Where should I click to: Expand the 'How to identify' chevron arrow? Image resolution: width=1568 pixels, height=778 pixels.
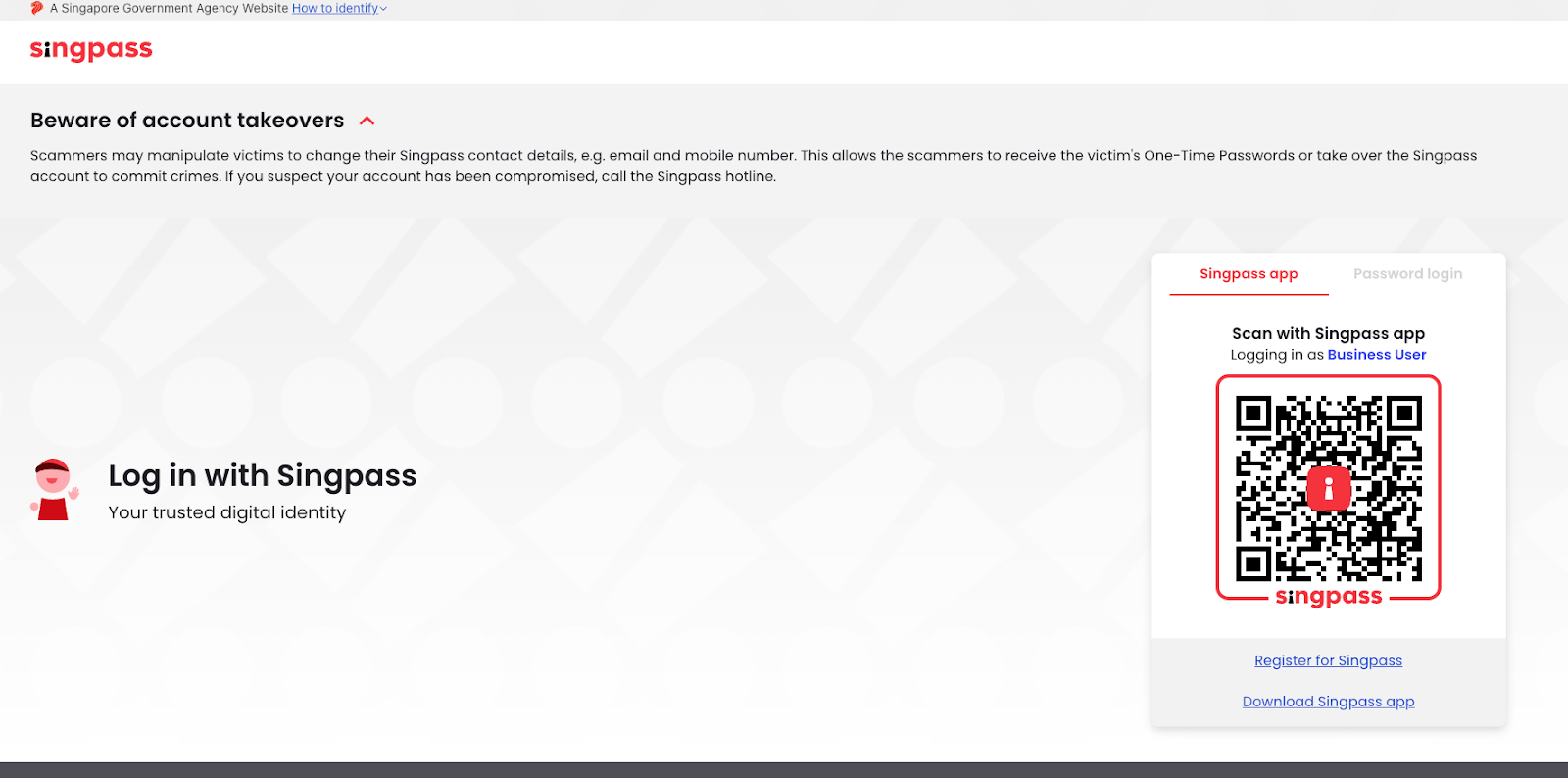click(x=383, y=9)
